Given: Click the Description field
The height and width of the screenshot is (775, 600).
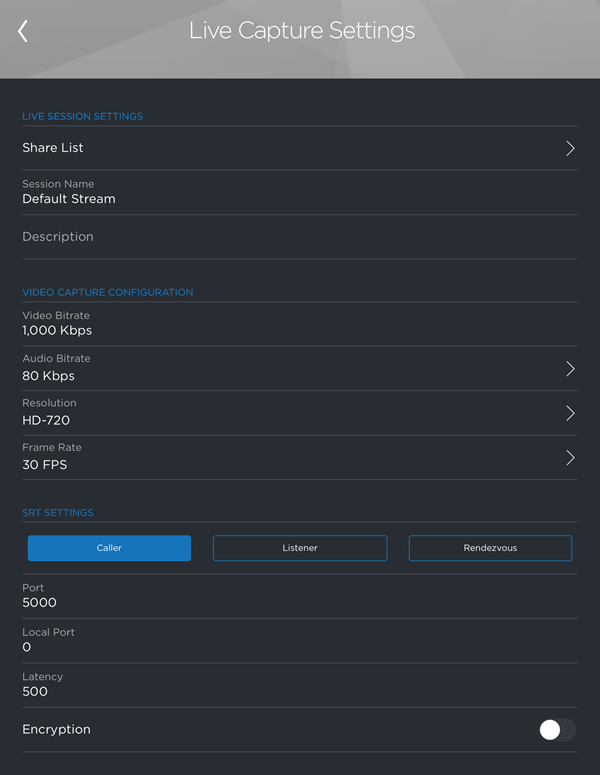Looking at the screenshot, I should click(280, 237).
